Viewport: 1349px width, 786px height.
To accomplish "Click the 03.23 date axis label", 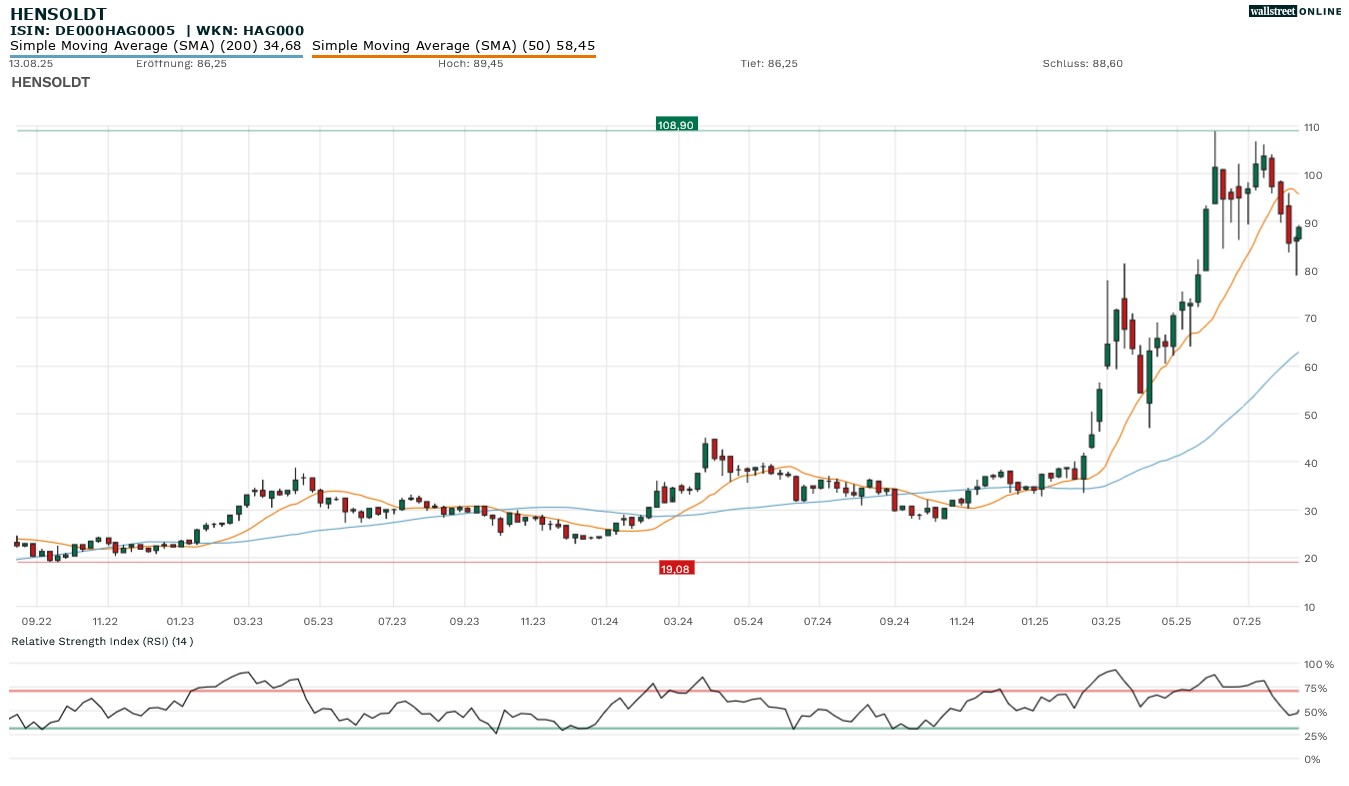I will [248, 622].
